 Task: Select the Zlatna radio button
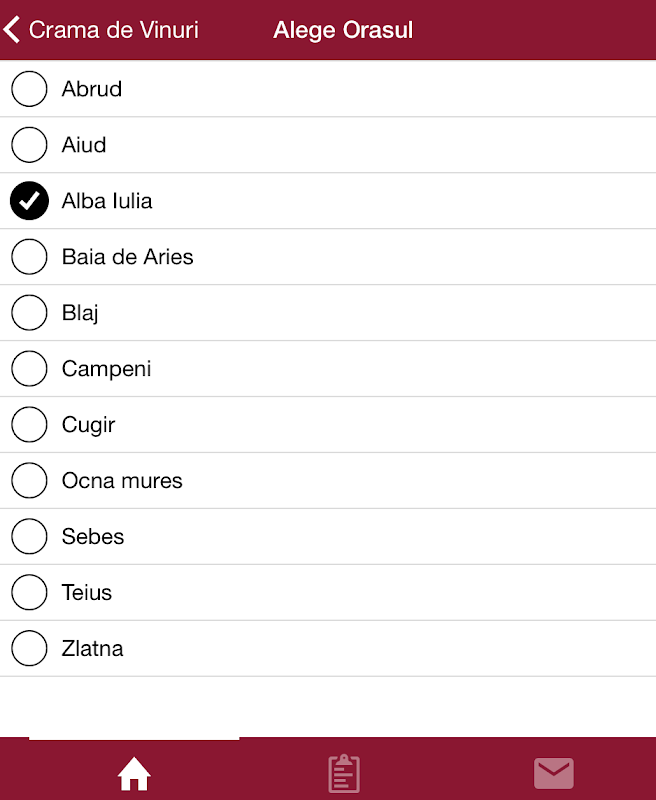(x=29, y=649)
